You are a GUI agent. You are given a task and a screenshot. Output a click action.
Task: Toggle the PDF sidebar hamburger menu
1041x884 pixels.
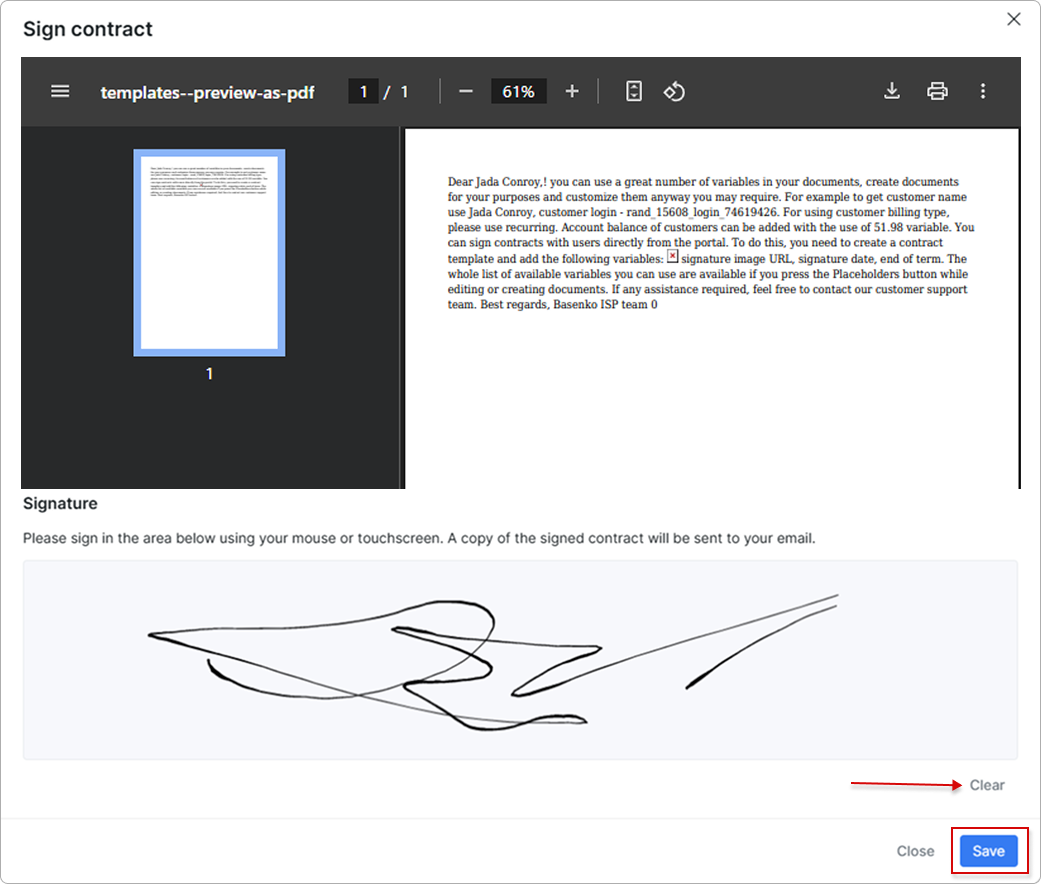pyautogui.click(x=60, y=92)
